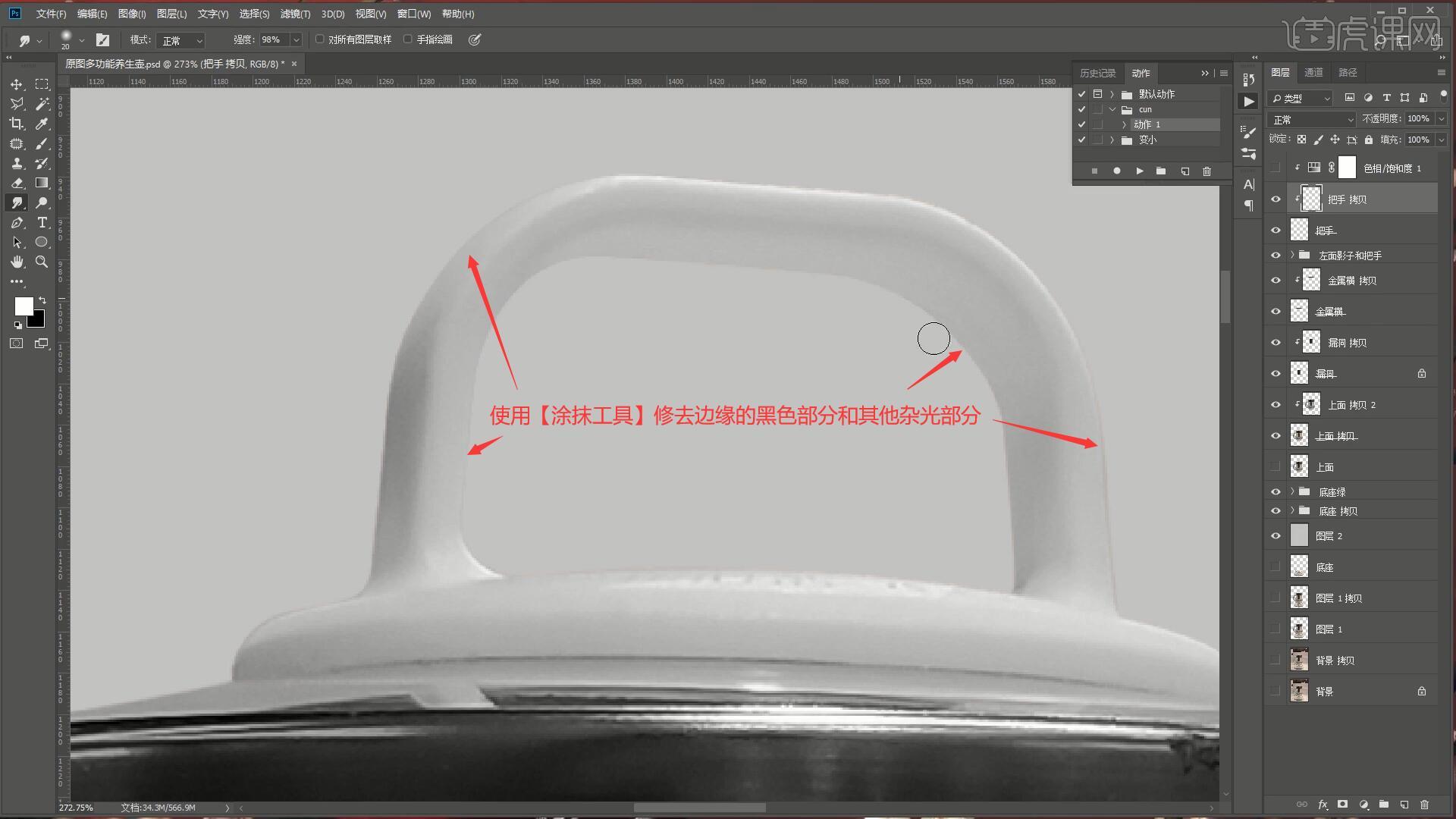Click the Play action button

click(1139, 171)
